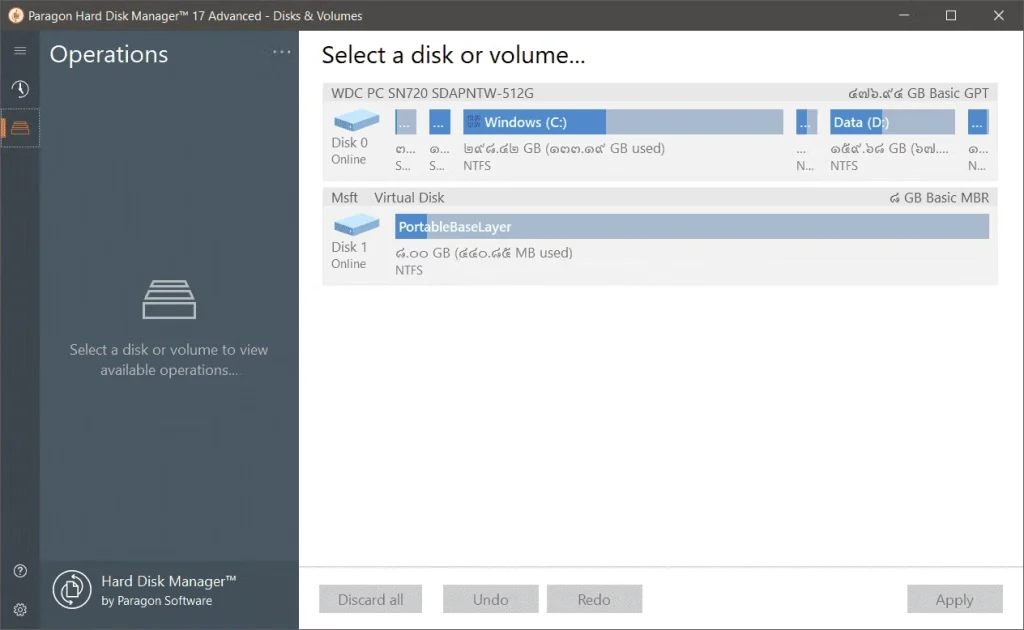This screenshot has width=1024, height=630.
Task: Click the Hard Disk Manager logo icon
Action: click(x=72, y=590)
